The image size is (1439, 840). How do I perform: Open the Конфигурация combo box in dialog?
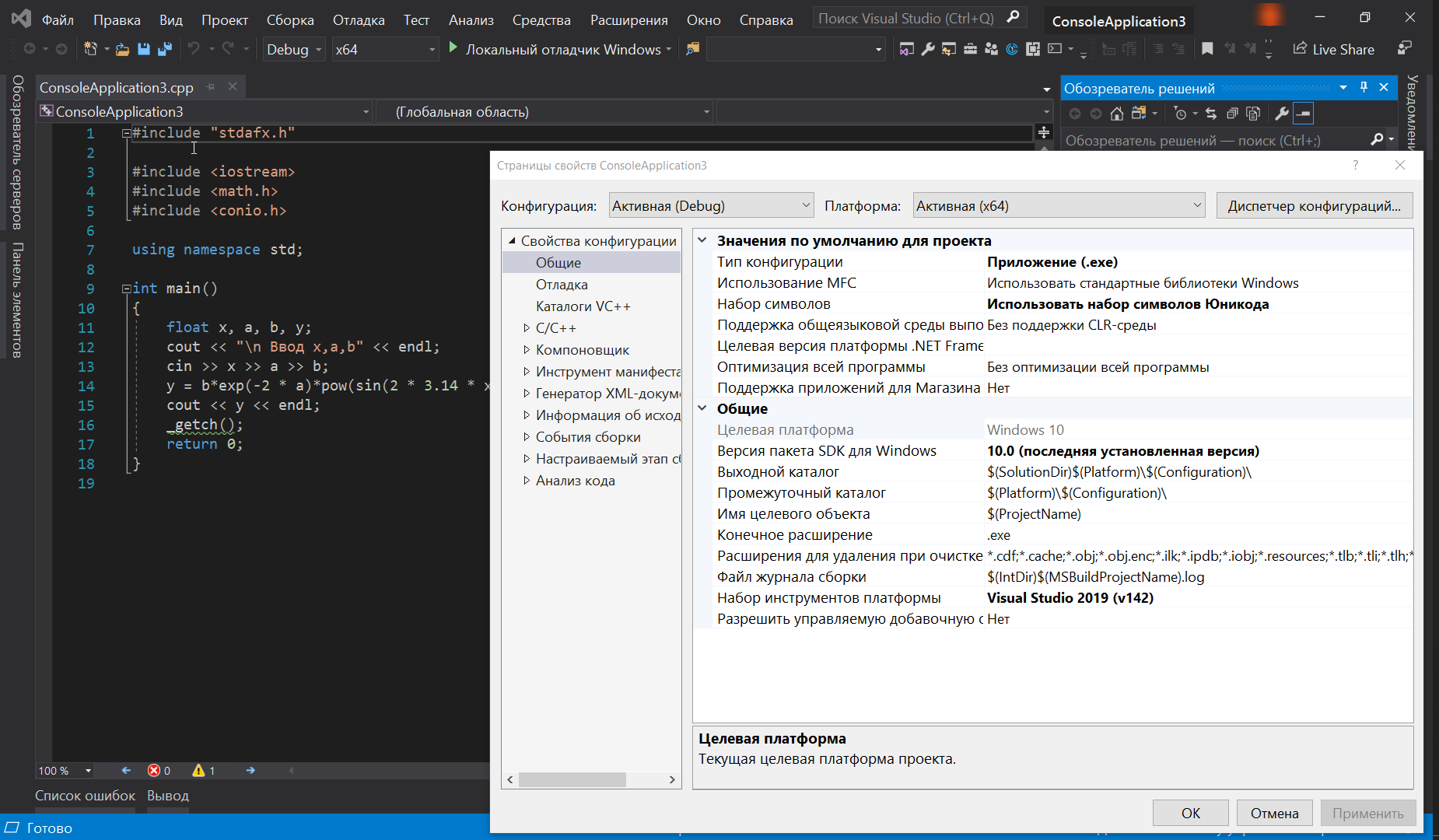(711, 206)
